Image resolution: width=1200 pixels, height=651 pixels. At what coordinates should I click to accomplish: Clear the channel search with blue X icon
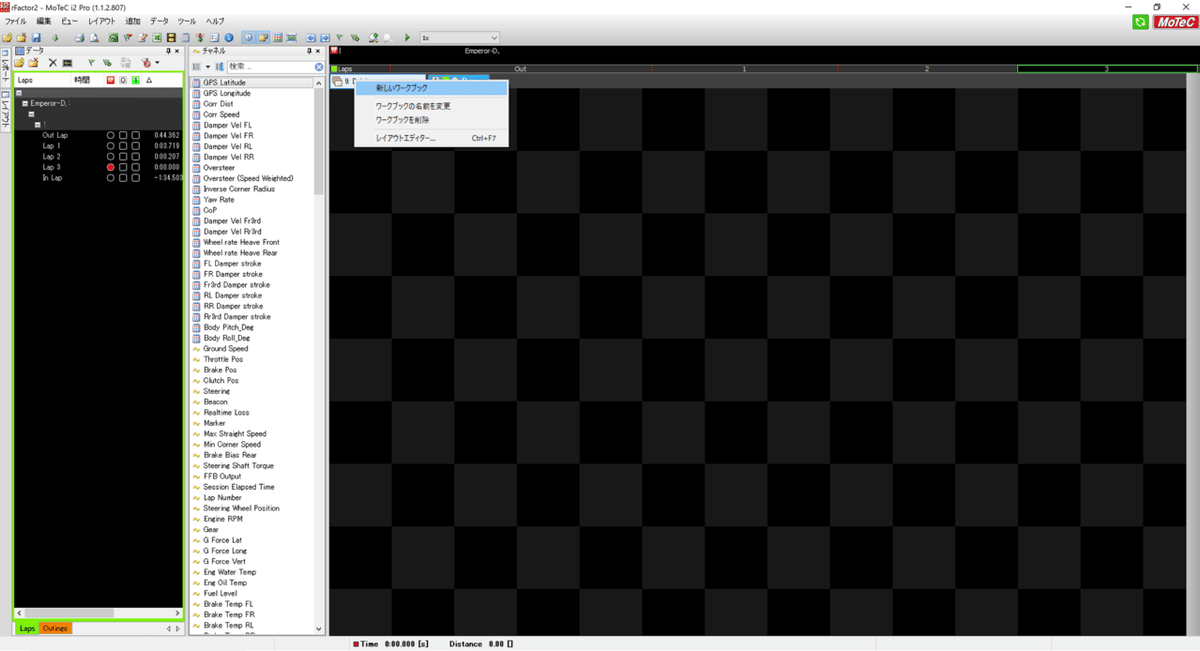(319, 66)
